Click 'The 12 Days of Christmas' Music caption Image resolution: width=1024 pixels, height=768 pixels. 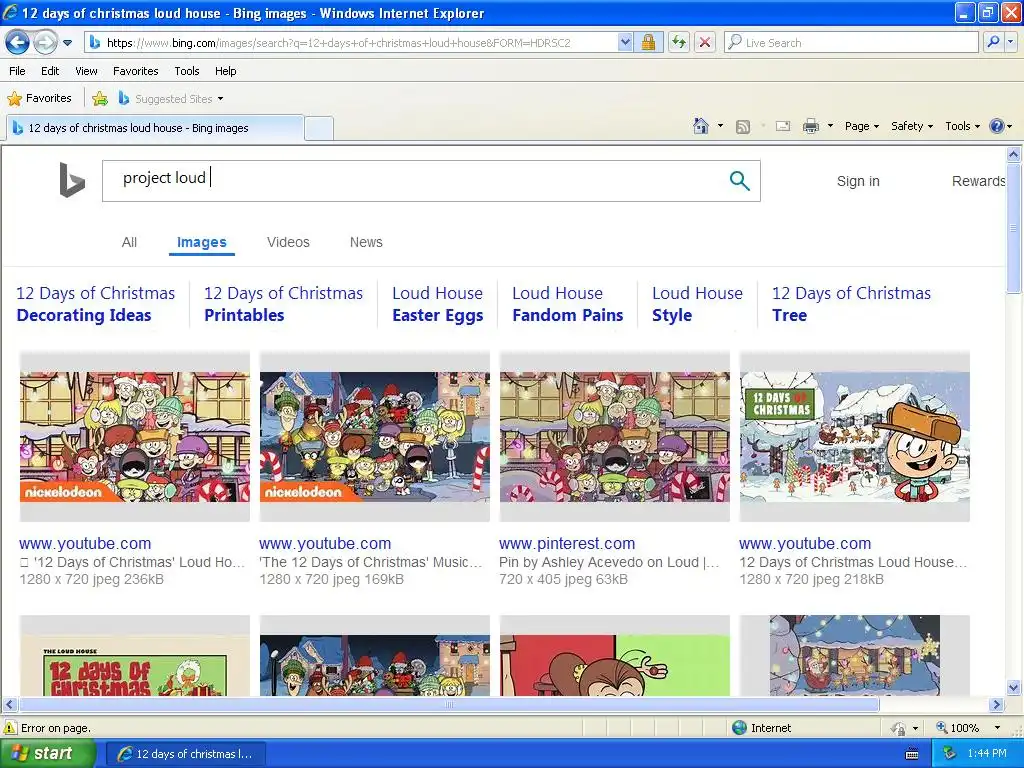(x=370, y=562)
